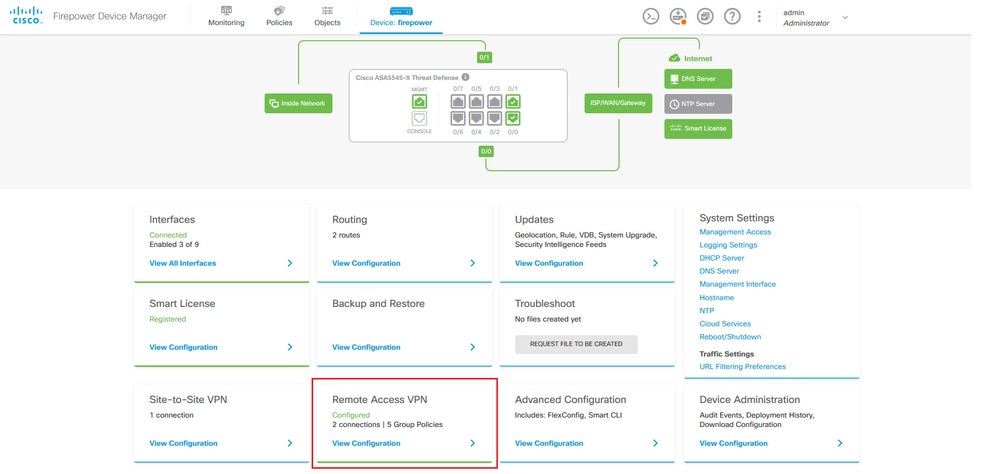
Task: Open Reboot/Shutdown link
Action: pyautogui.click(x=730, y=337)
